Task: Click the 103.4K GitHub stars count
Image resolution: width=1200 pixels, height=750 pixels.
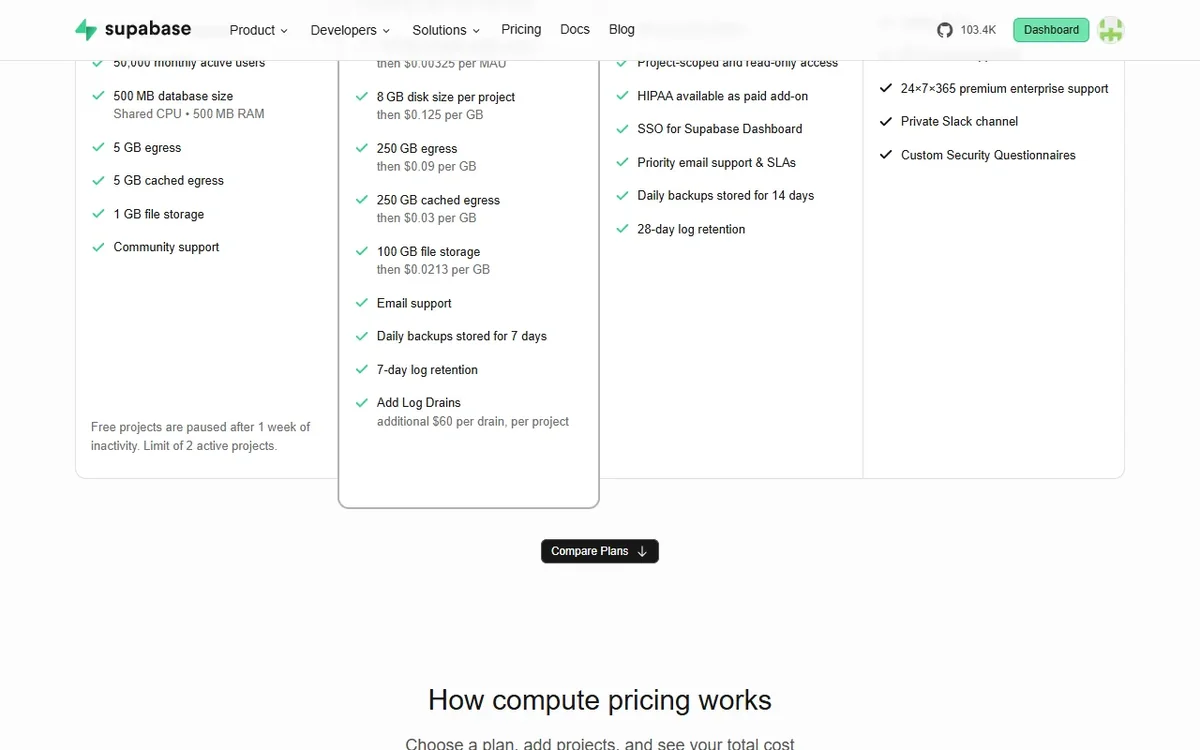Action: (978, 30)
